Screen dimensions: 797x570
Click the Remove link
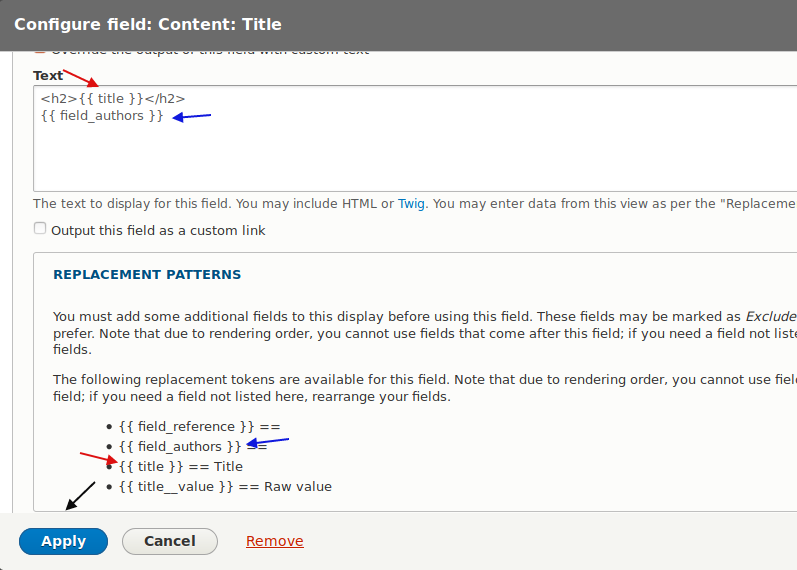274,541
